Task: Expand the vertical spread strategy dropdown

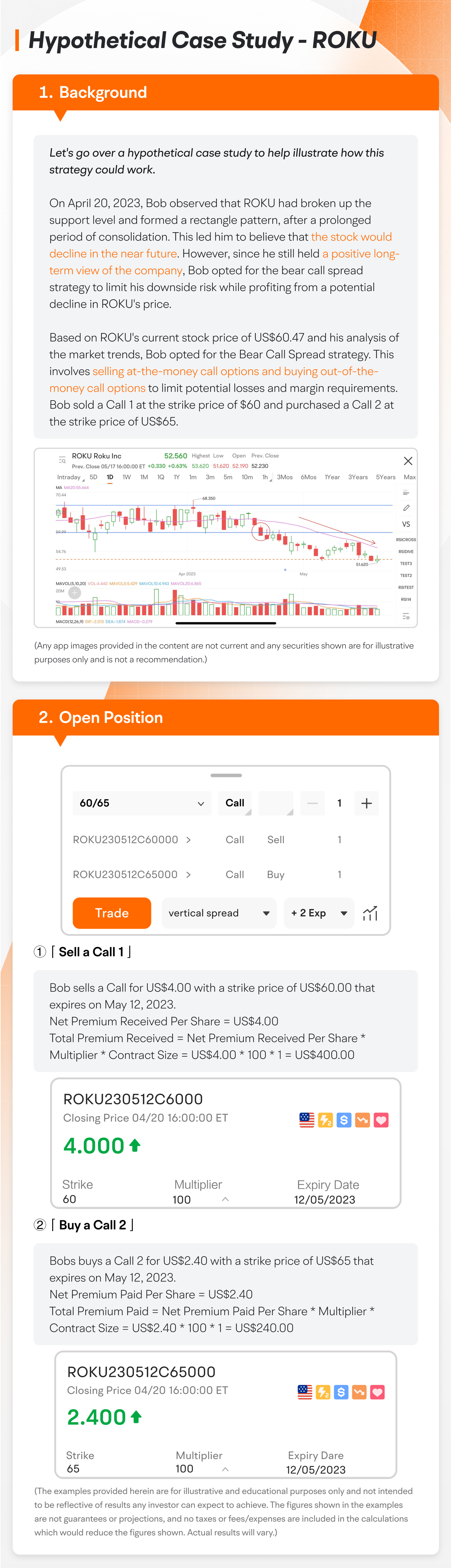Action: (219, 913)
